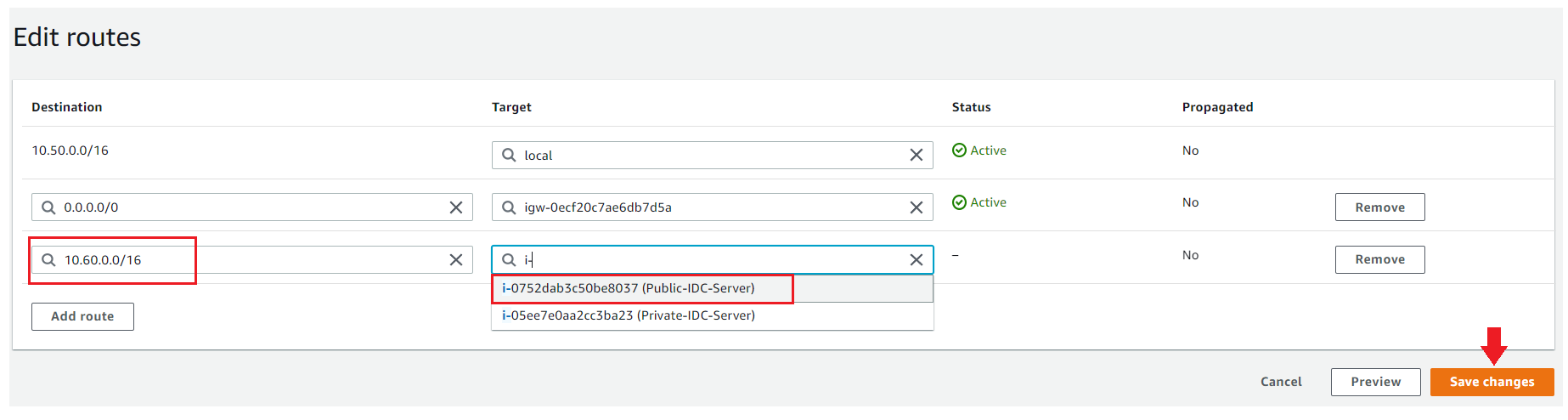Viewport: 1568px width, 420px height.
Task: Click the Active status icon for 0.0.0.0/0 route
Action: 959,202
